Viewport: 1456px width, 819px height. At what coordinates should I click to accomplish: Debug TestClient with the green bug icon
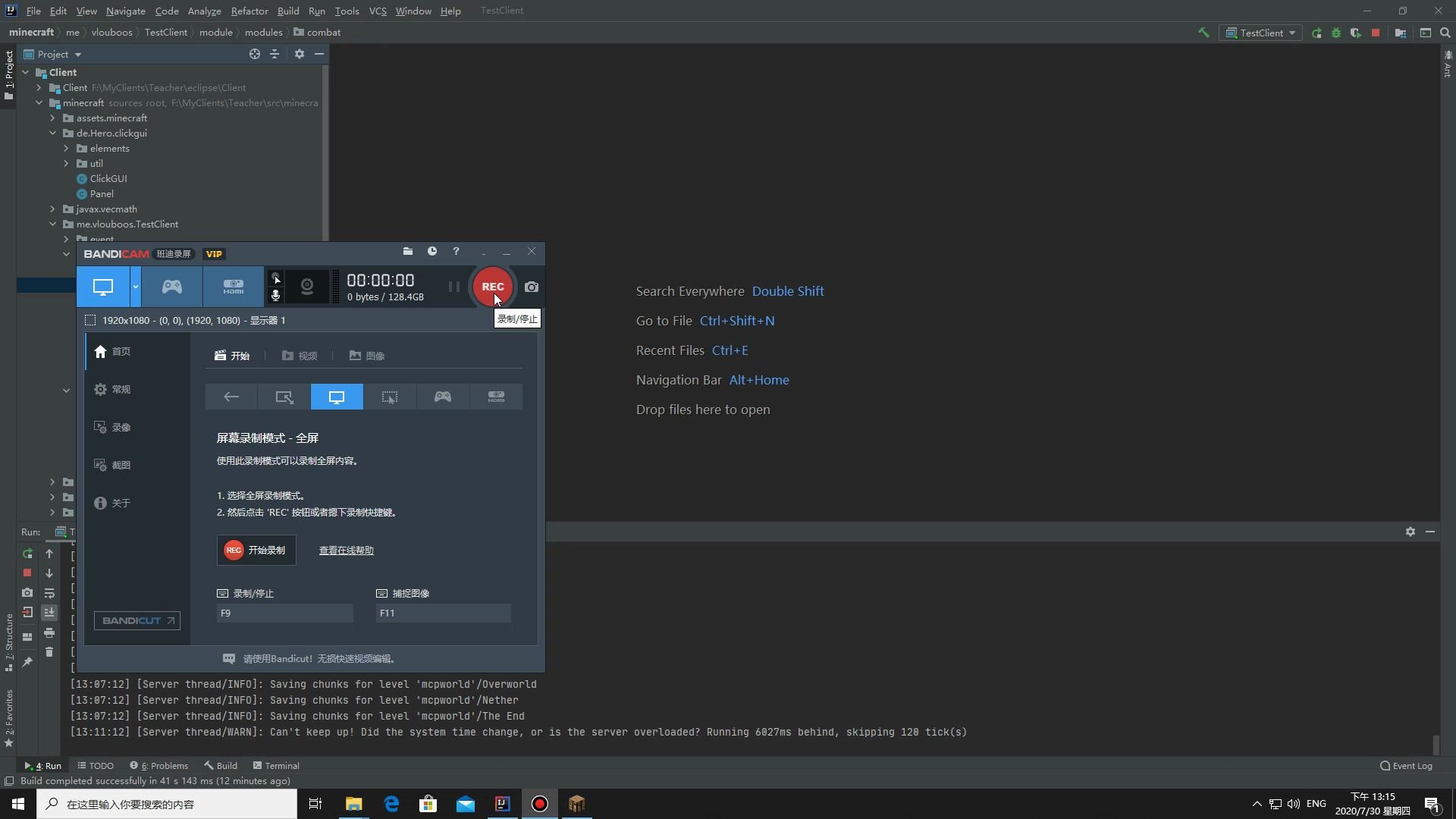pyautogui.click(x=1336, y=33)
